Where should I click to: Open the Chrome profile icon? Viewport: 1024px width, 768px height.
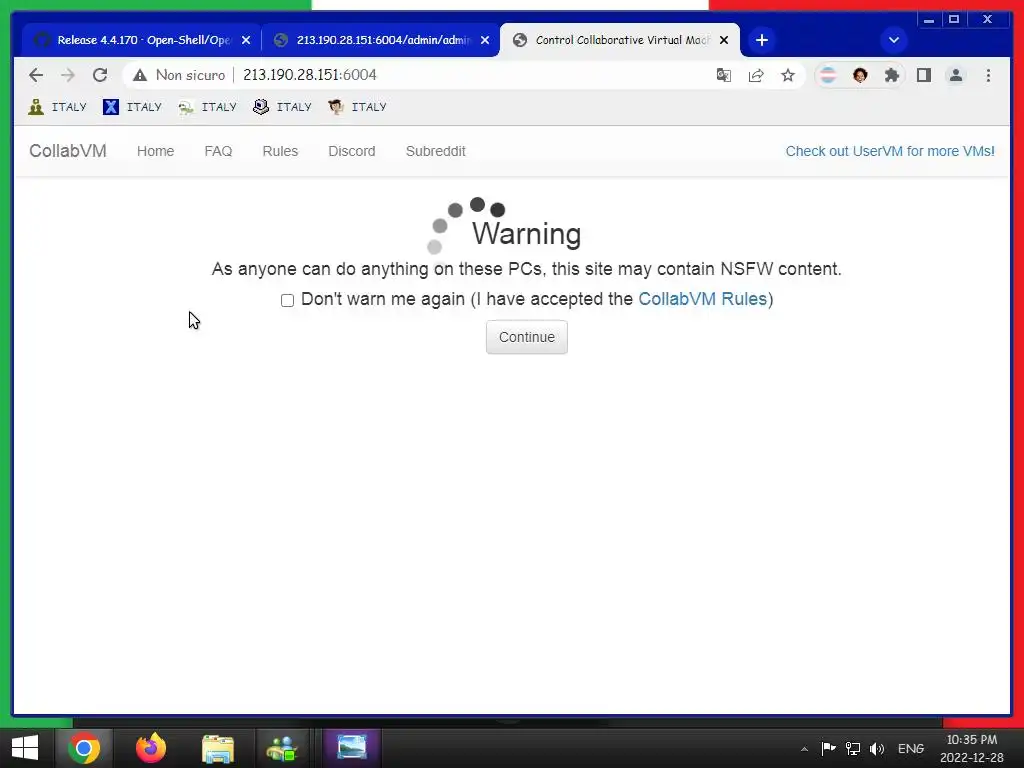[x=956, y=75]
